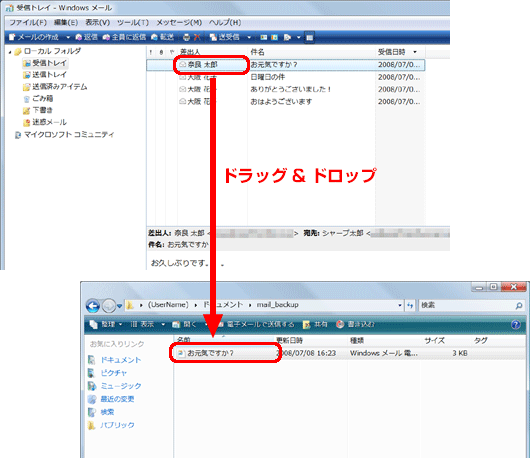Expand the 送受信 dropdown arrow
This screenshot has width=530, height=458.
click(x=249, y=37)
